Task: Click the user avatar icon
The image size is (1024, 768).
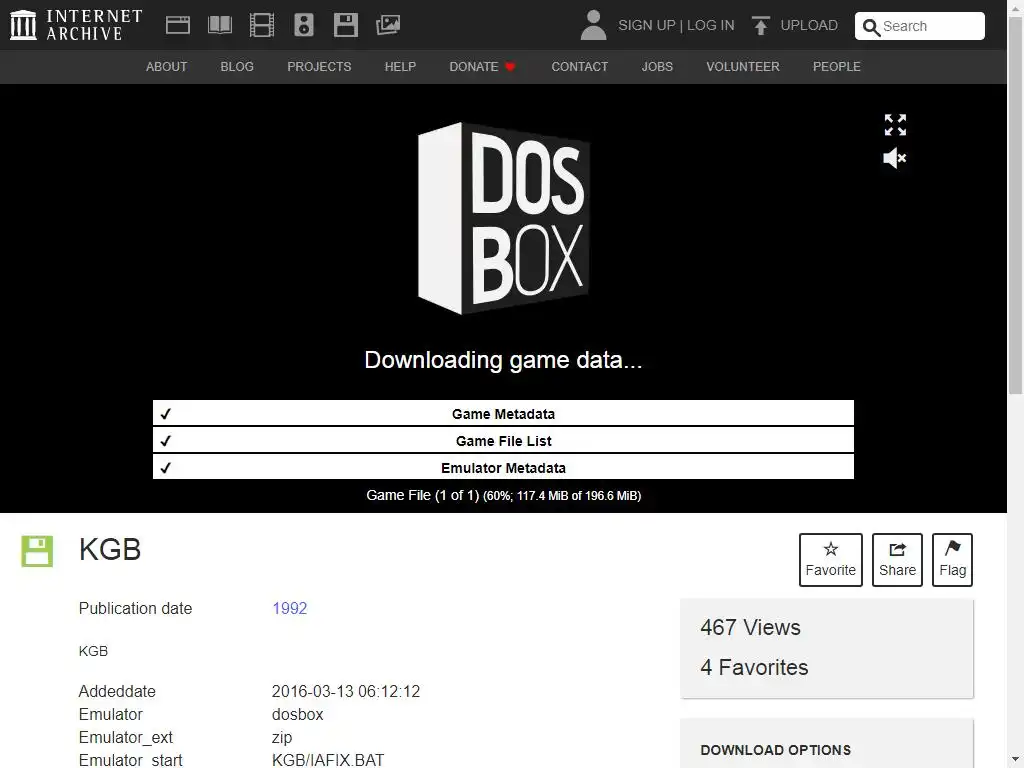Action: 593,25
